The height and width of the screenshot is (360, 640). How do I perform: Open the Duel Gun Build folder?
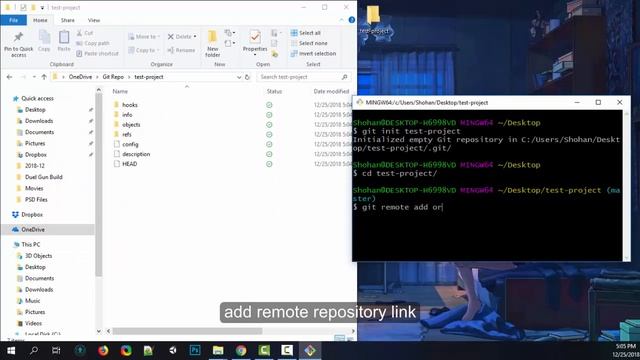click(44, 177)
